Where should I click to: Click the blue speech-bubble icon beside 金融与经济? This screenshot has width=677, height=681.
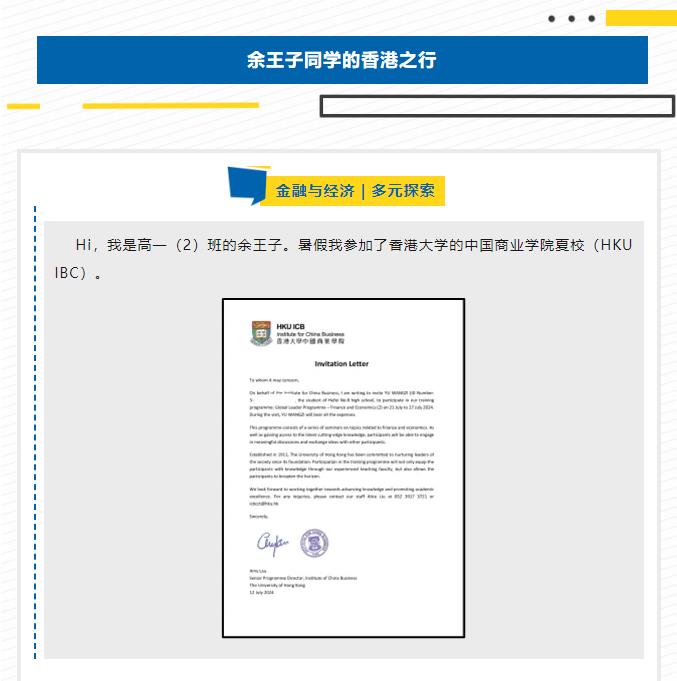coord(248,185)
